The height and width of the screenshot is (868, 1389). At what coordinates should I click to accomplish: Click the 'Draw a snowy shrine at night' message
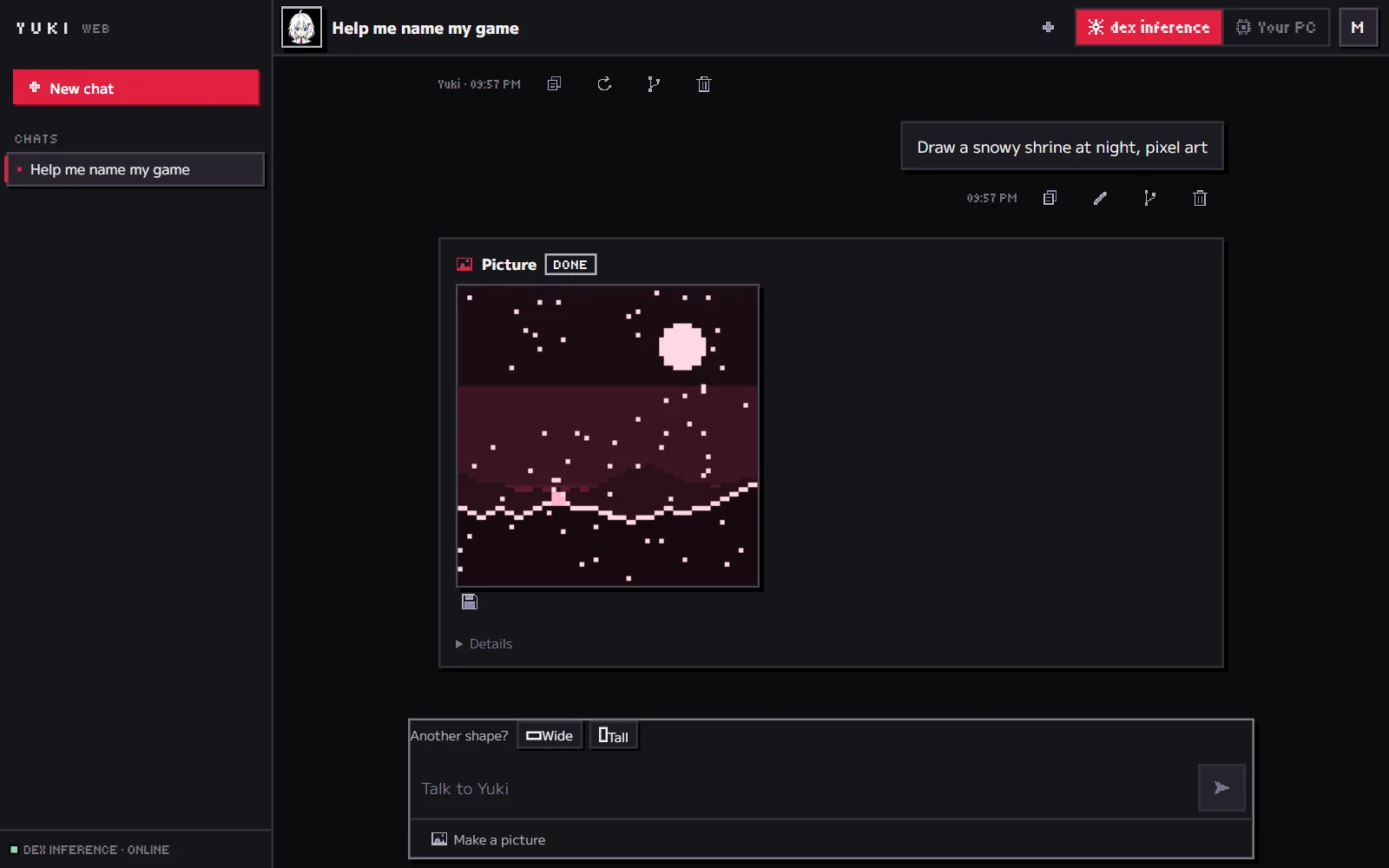pos(1062,147)
